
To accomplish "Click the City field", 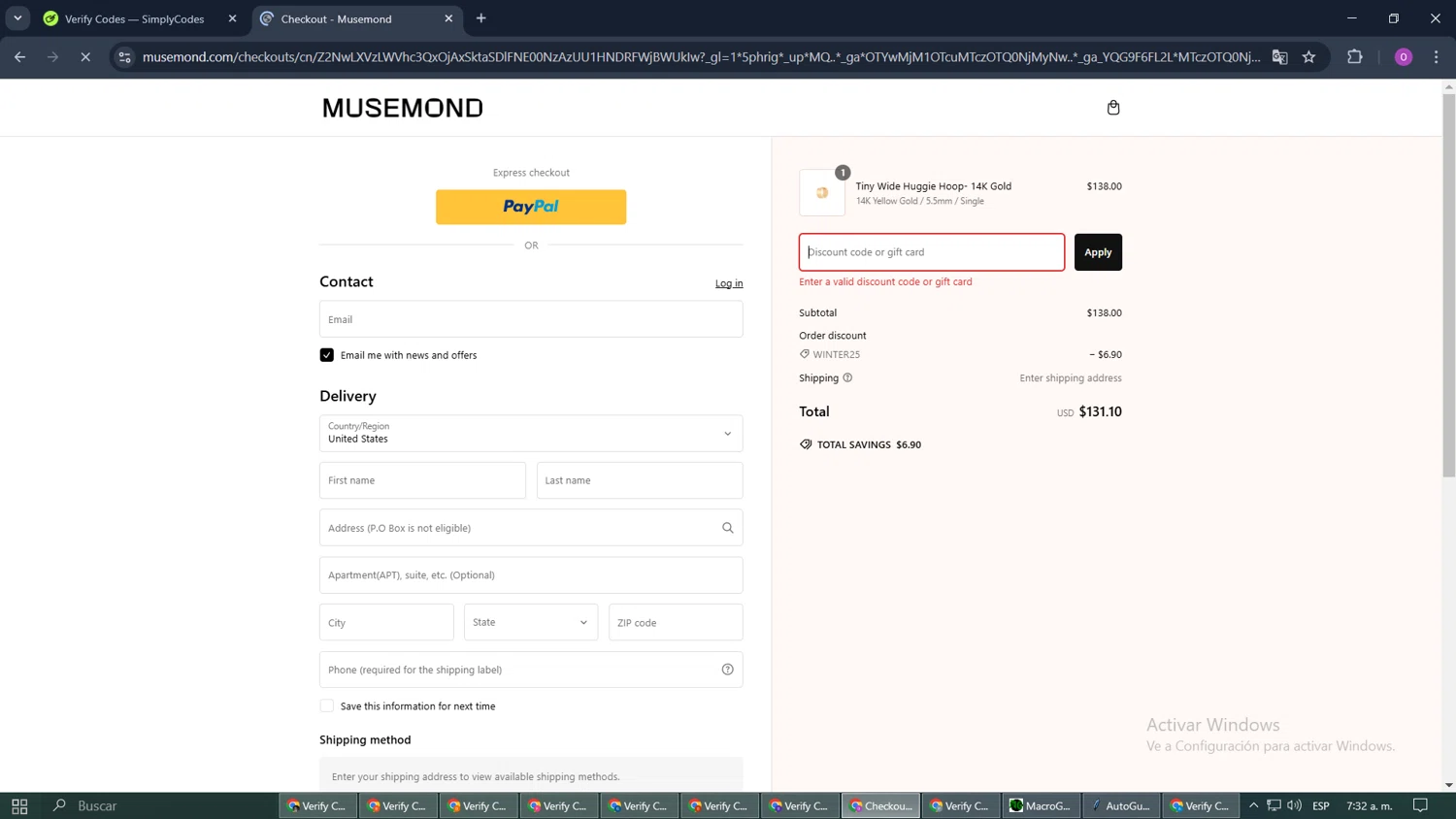I will coord(386,623).
